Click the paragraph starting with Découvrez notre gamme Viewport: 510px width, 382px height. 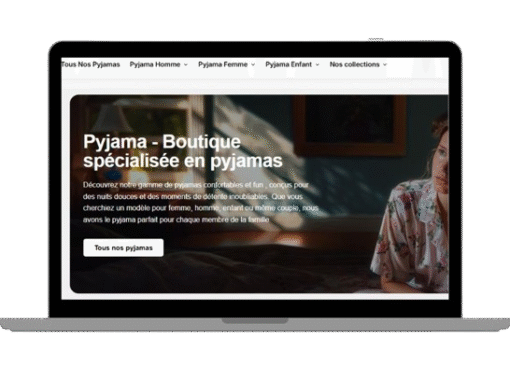tap(201, 202)
